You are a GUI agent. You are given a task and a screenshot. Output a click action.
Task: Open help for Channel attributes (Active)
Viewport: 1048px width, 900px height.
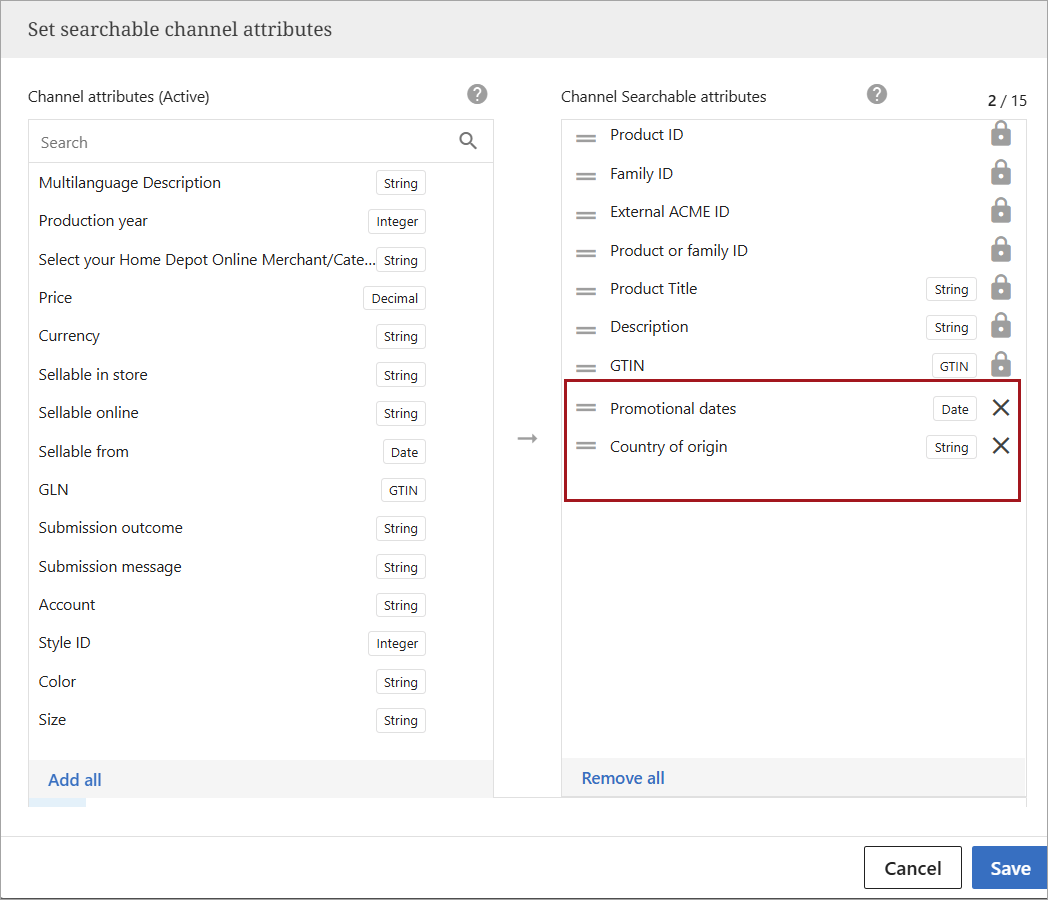tap(477, 94)
